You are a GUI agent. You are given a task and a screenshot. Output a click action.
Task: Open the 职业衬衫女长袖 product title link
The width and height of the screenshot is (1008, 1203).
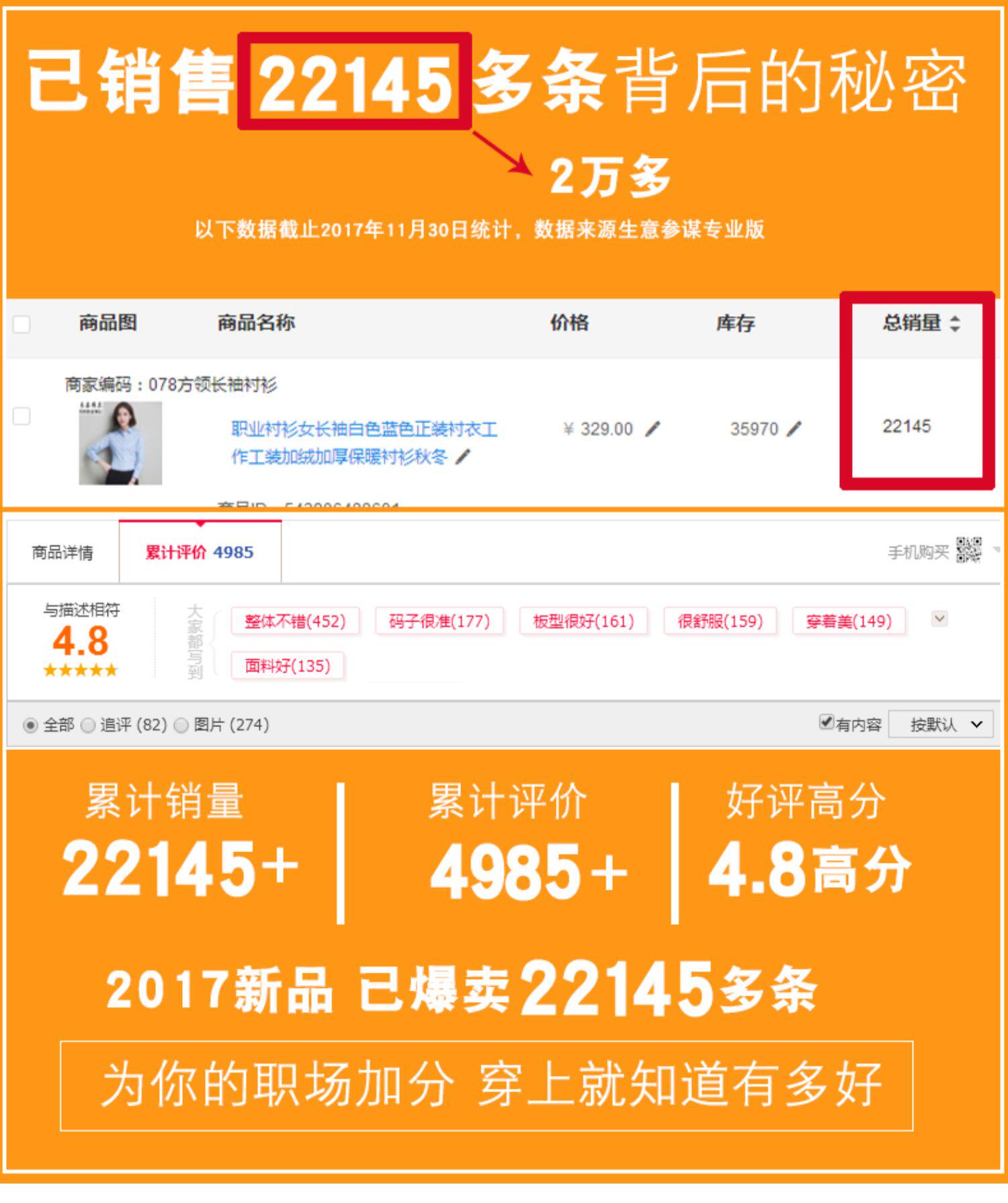click(x=364, y=443)
